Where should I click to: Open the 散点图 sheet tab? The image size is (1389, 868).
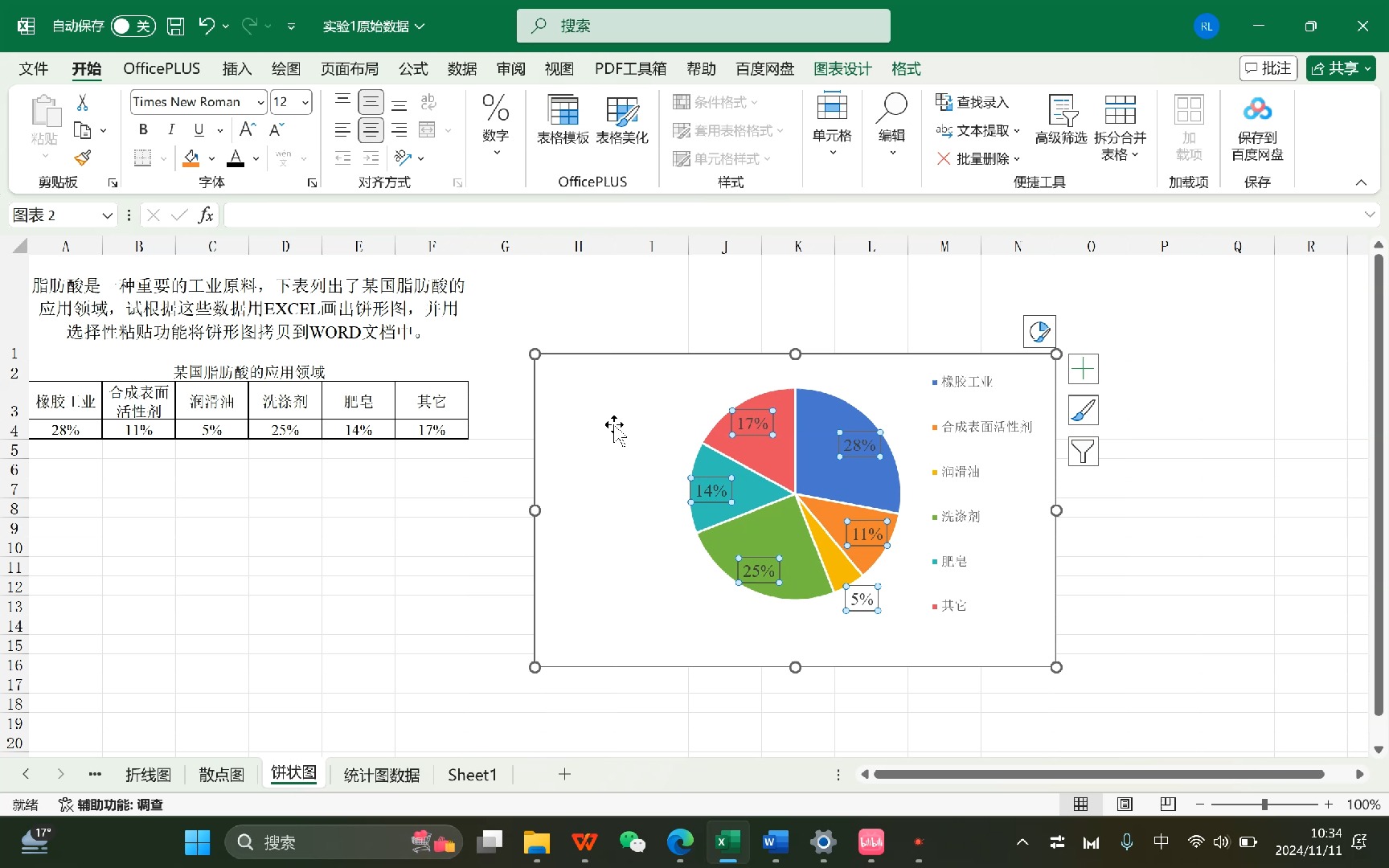coord(220,774)
